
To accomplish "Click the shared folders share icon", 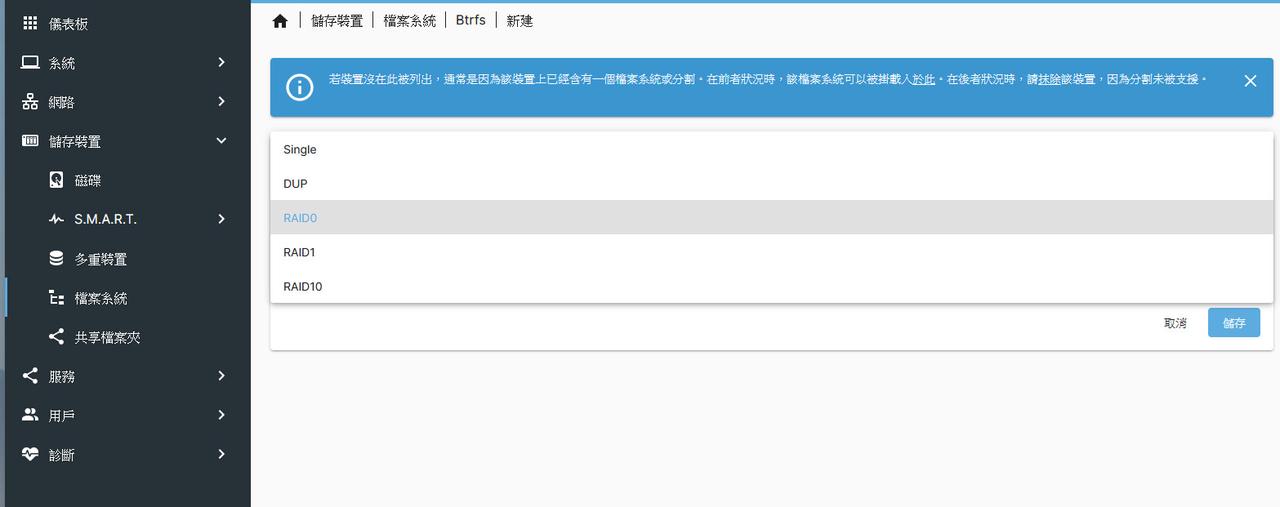I will tap(56, 337).
